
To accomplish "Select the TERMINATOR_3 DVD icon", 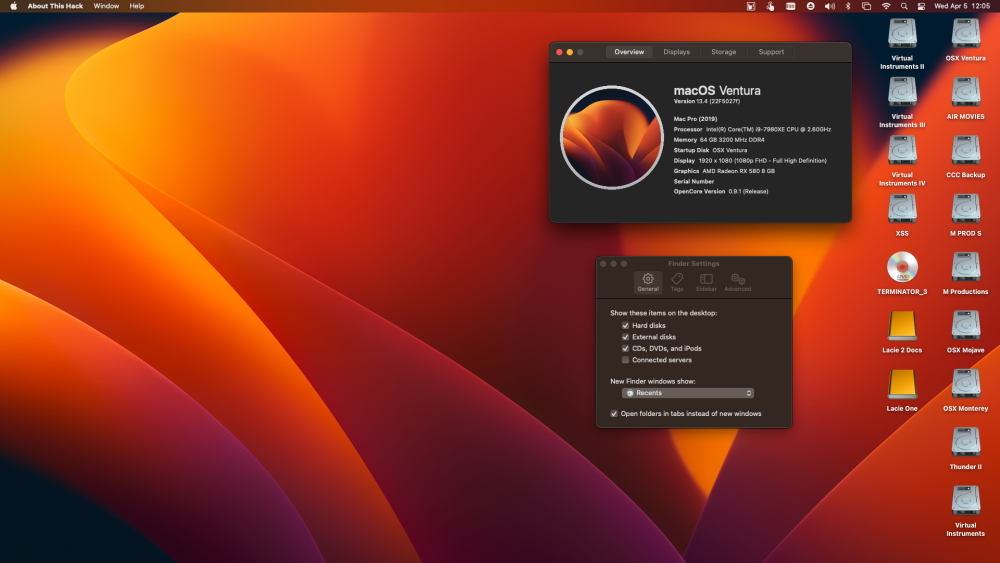I will [x=902, y=267].
